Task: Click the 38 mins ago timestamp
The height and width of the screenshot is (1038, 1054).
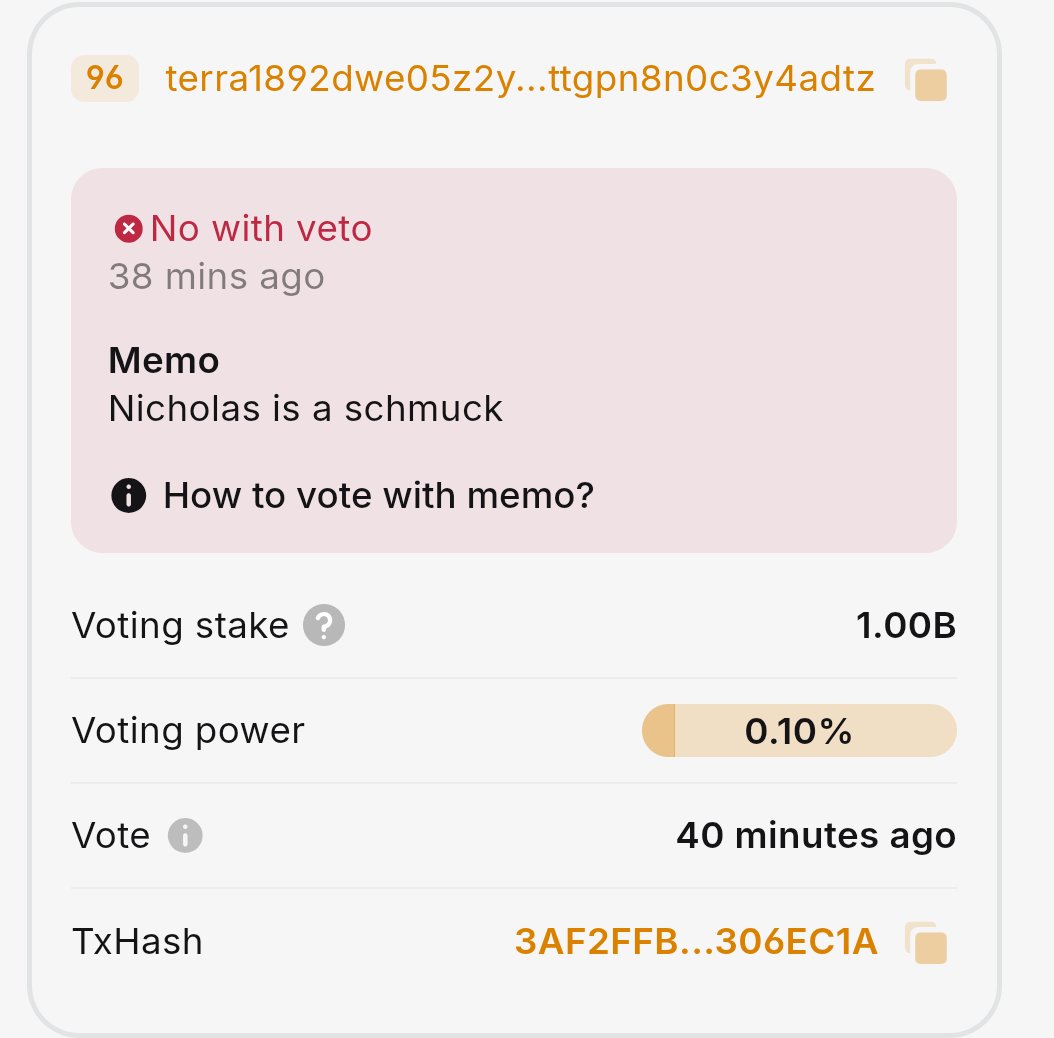Action: click(216, 276)
